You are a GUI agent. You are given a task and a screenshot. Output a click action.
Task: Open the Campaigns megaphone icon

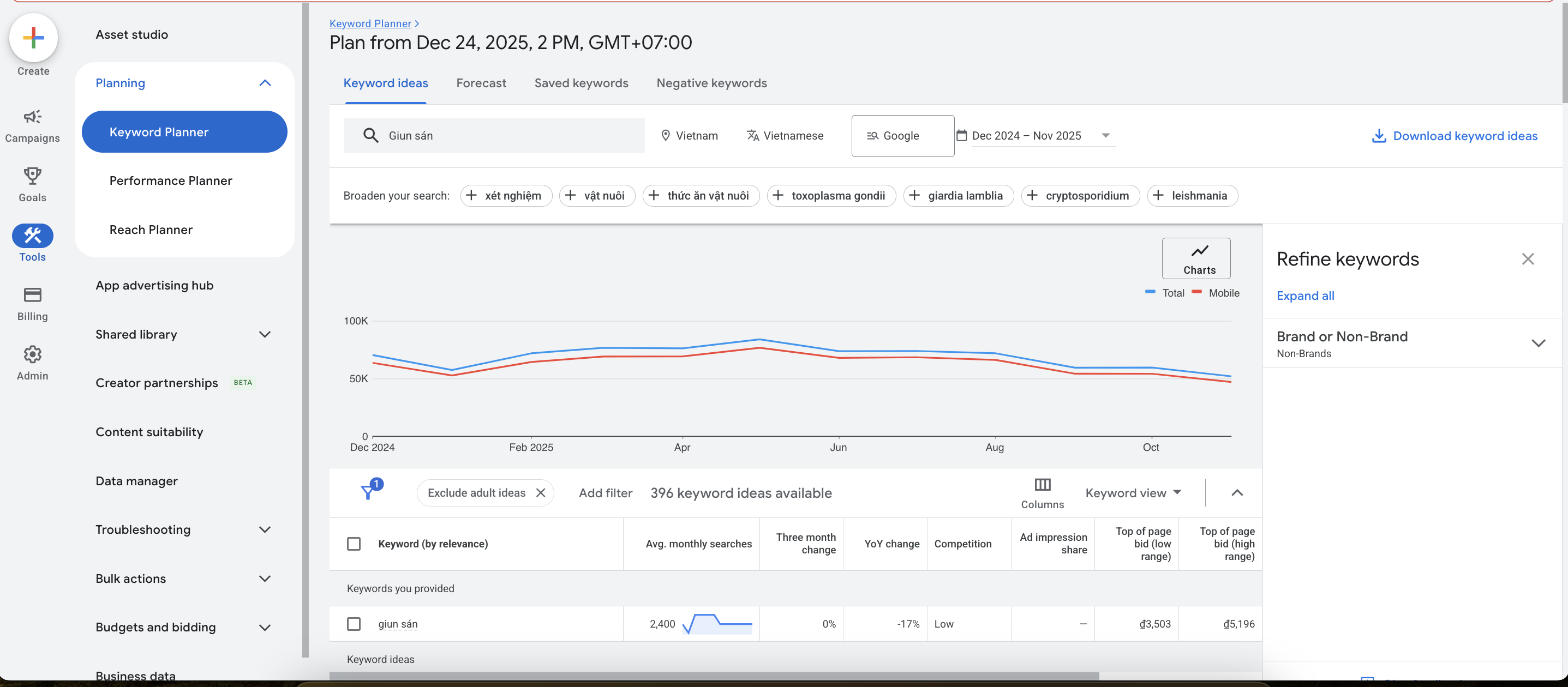coord(32,117)
